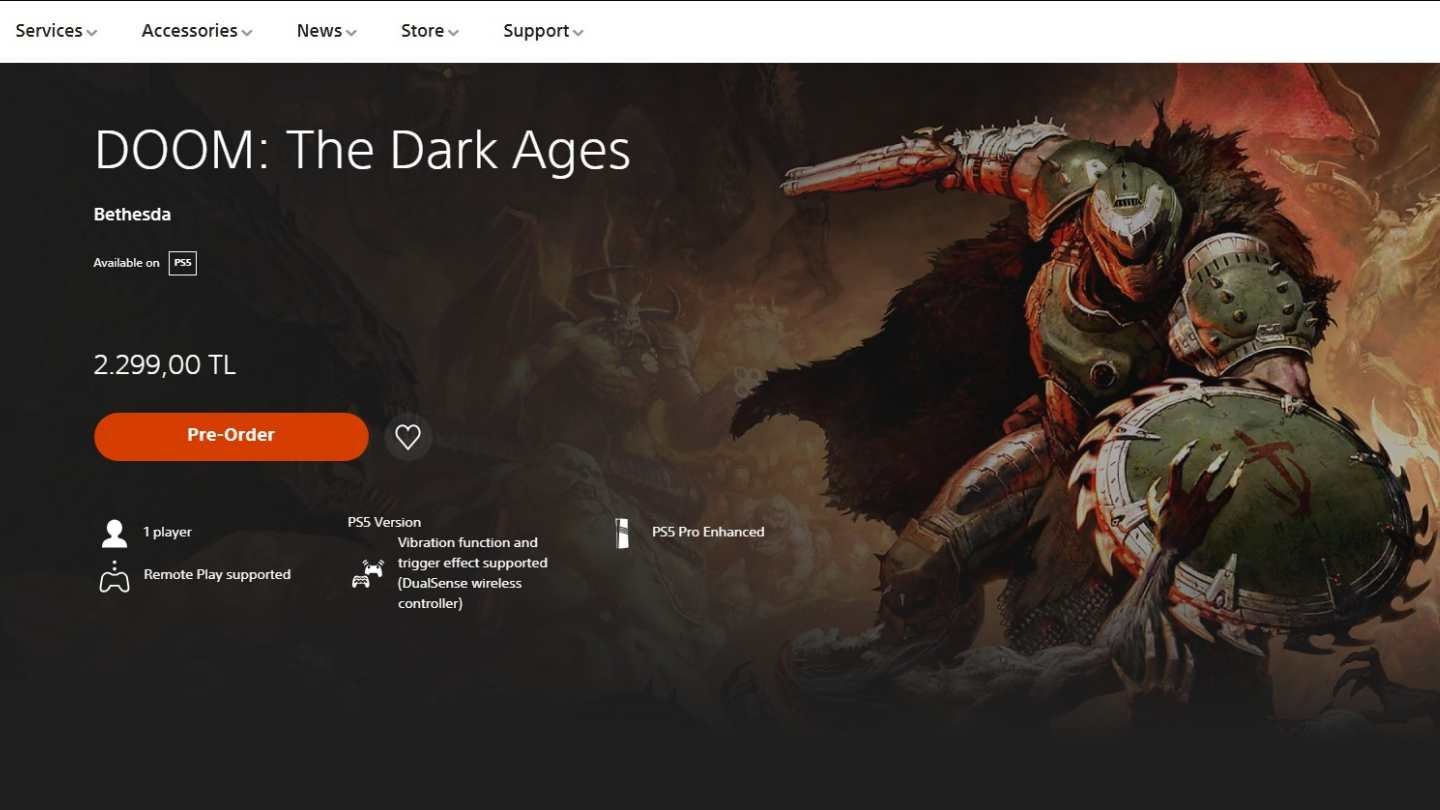Screen dimensions: 1440x810
Task: Expand the chevron next to Services
Action: 92,33
